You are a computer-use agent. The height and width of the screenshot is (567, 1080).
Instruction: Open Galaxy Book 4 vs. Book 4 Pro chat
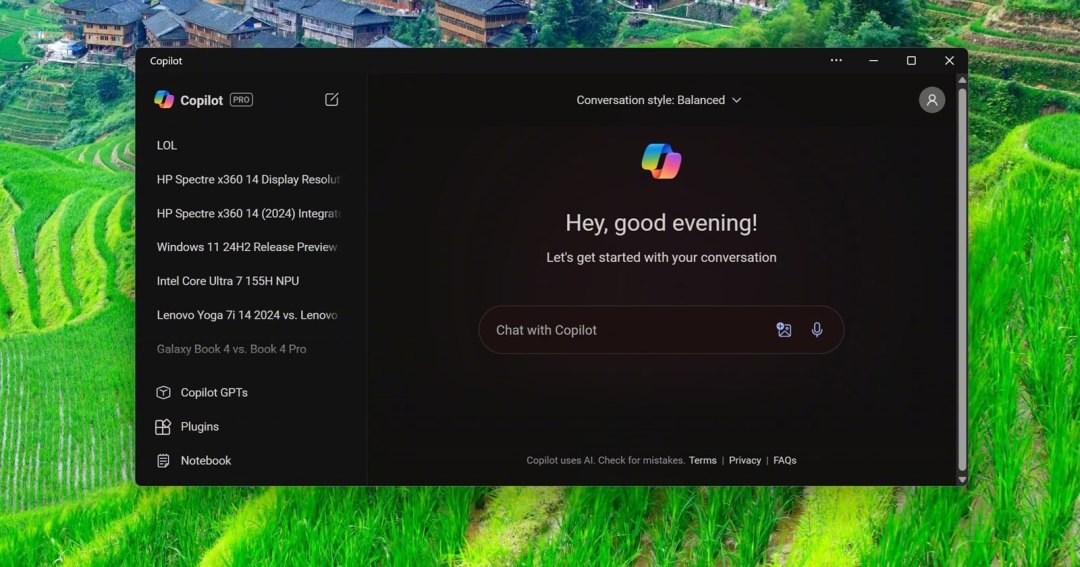tap(231, 349)
